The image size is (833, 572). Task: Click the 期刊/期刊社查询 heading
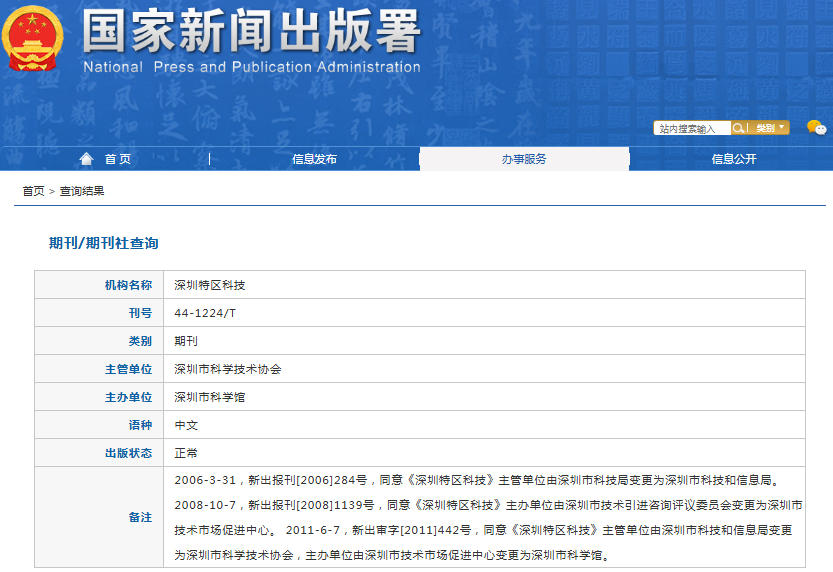104,243
